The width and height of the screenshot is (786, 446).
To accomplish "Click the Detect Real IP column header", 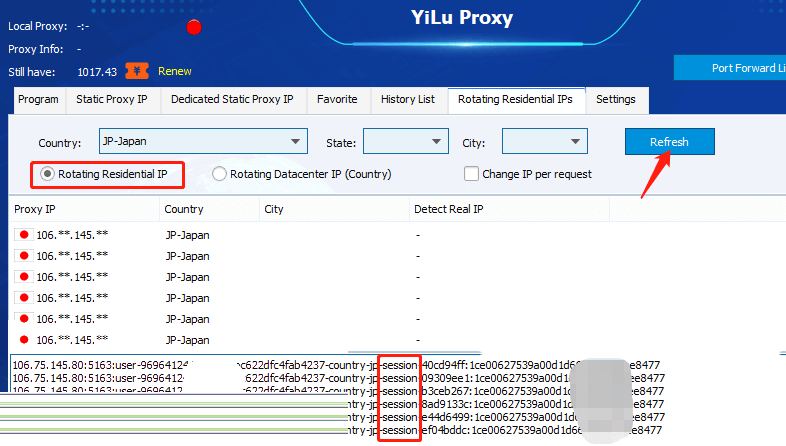I will pos(509,209).
